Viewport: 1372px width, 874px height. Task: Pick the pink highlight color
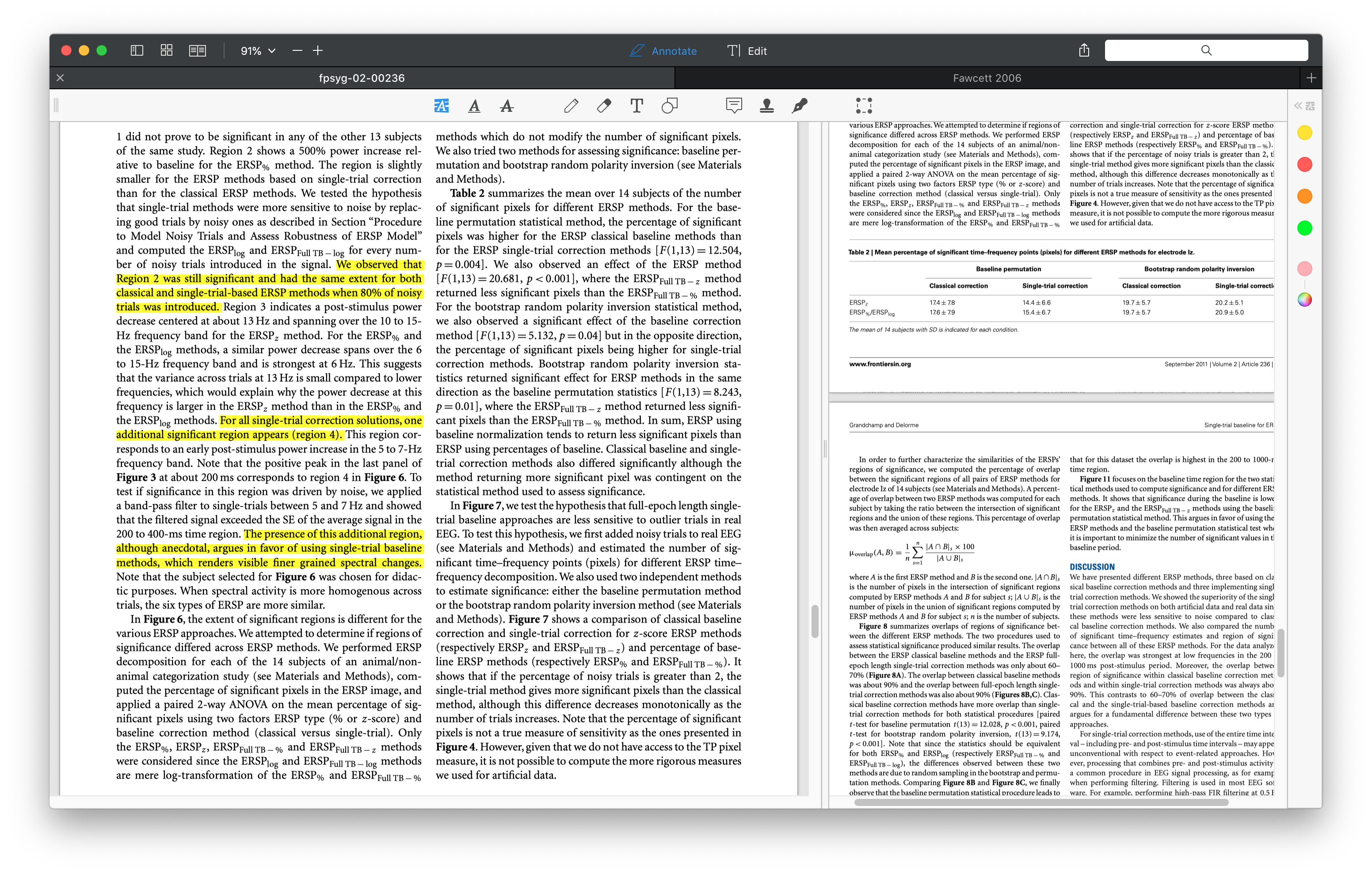coord(1304,269)
